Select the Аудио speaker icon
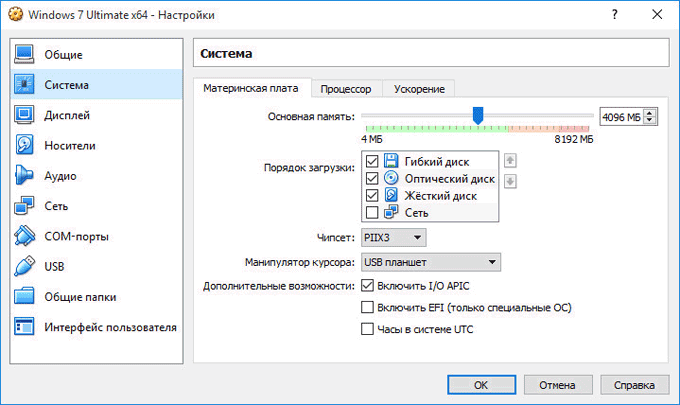 (24, 176)
